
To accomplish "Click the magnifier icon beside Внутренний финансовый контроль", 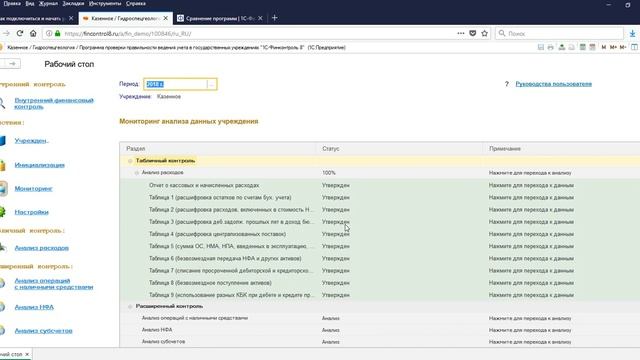I will 2,103.
